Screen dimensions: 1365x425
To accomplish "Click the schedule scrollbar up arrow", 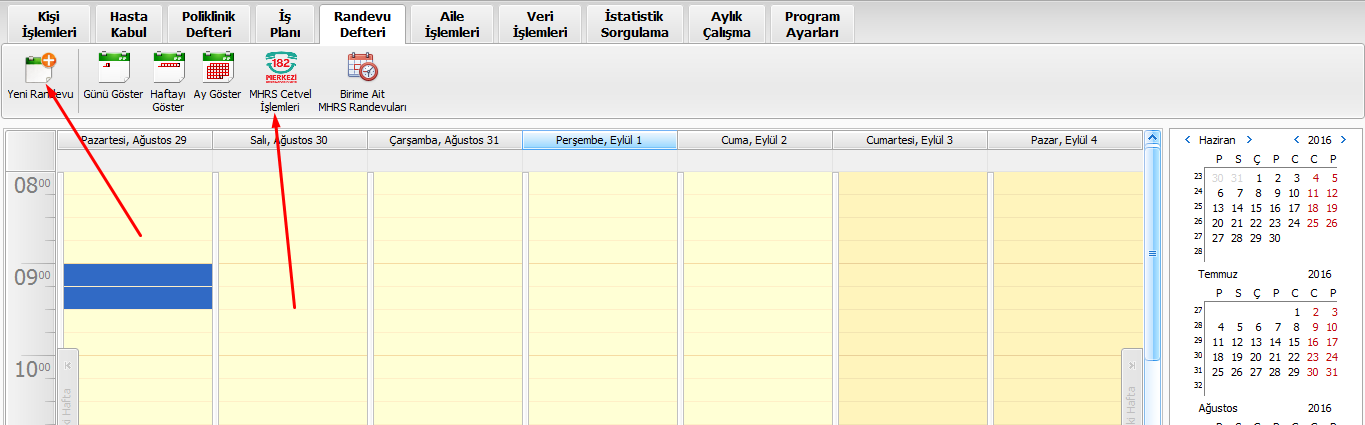I will pyautogui.click(x=1152, y=138).
